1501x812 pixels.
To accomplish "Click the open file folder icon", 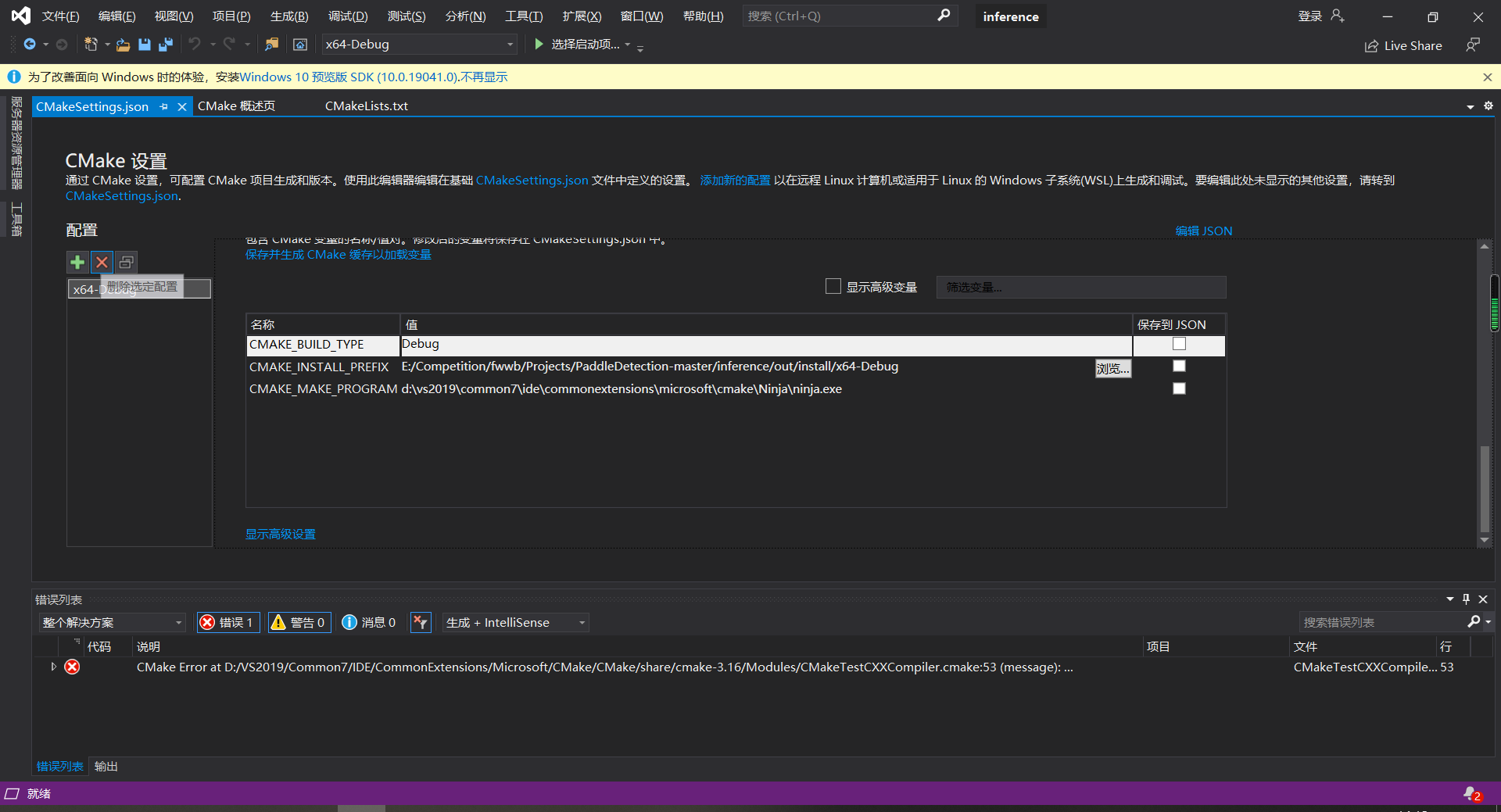I will tap(123, 45).
